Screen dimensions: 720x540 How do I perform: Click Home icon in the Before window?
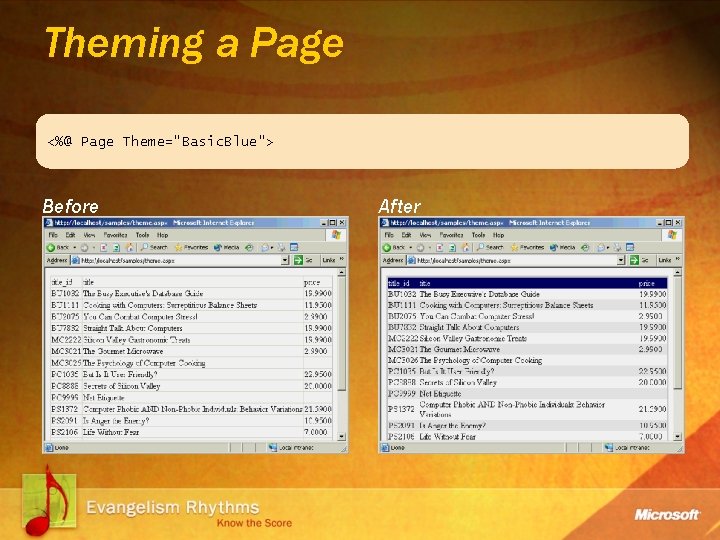[129, 248]
